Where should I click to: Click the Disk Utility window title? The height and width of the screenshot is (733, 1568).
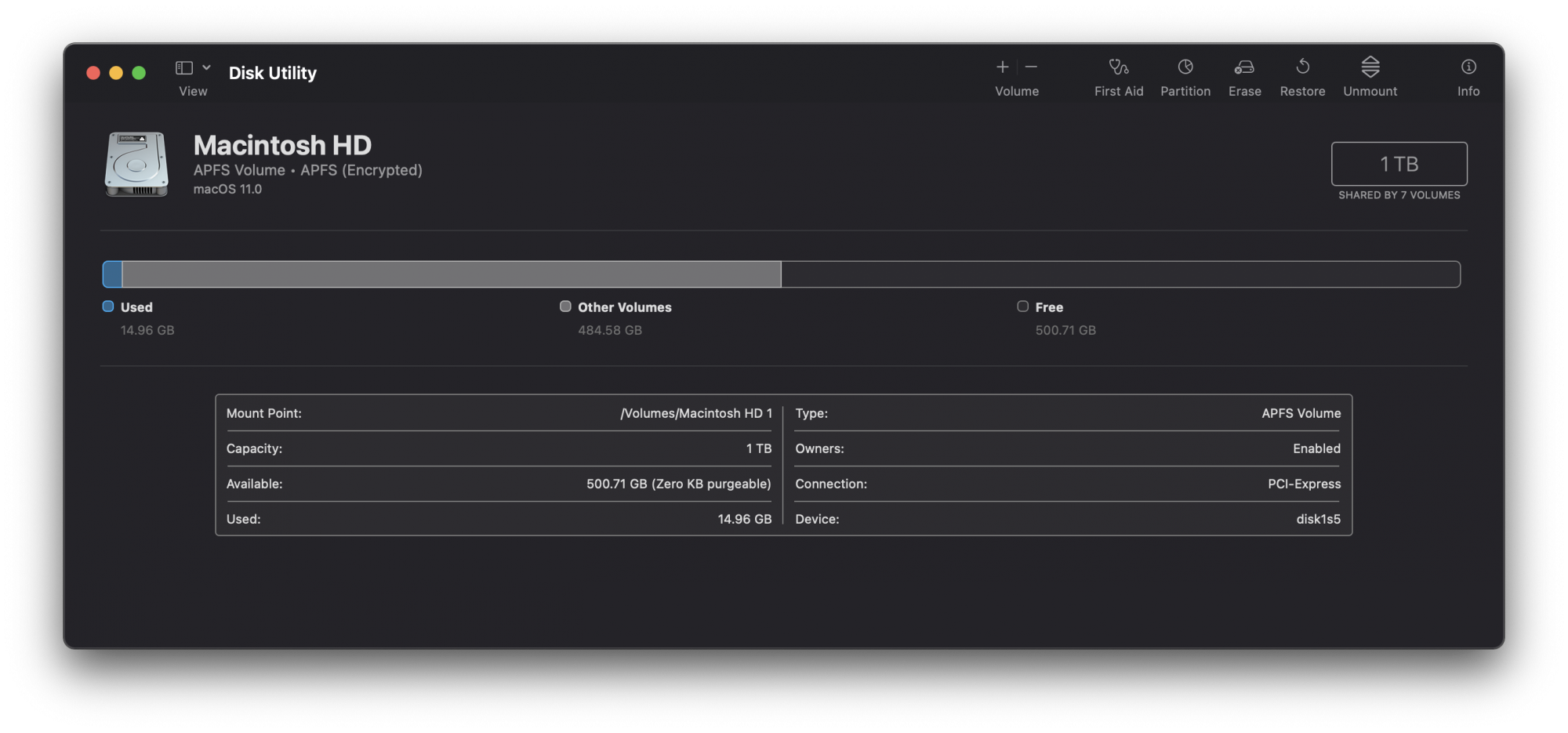point(273,73)
